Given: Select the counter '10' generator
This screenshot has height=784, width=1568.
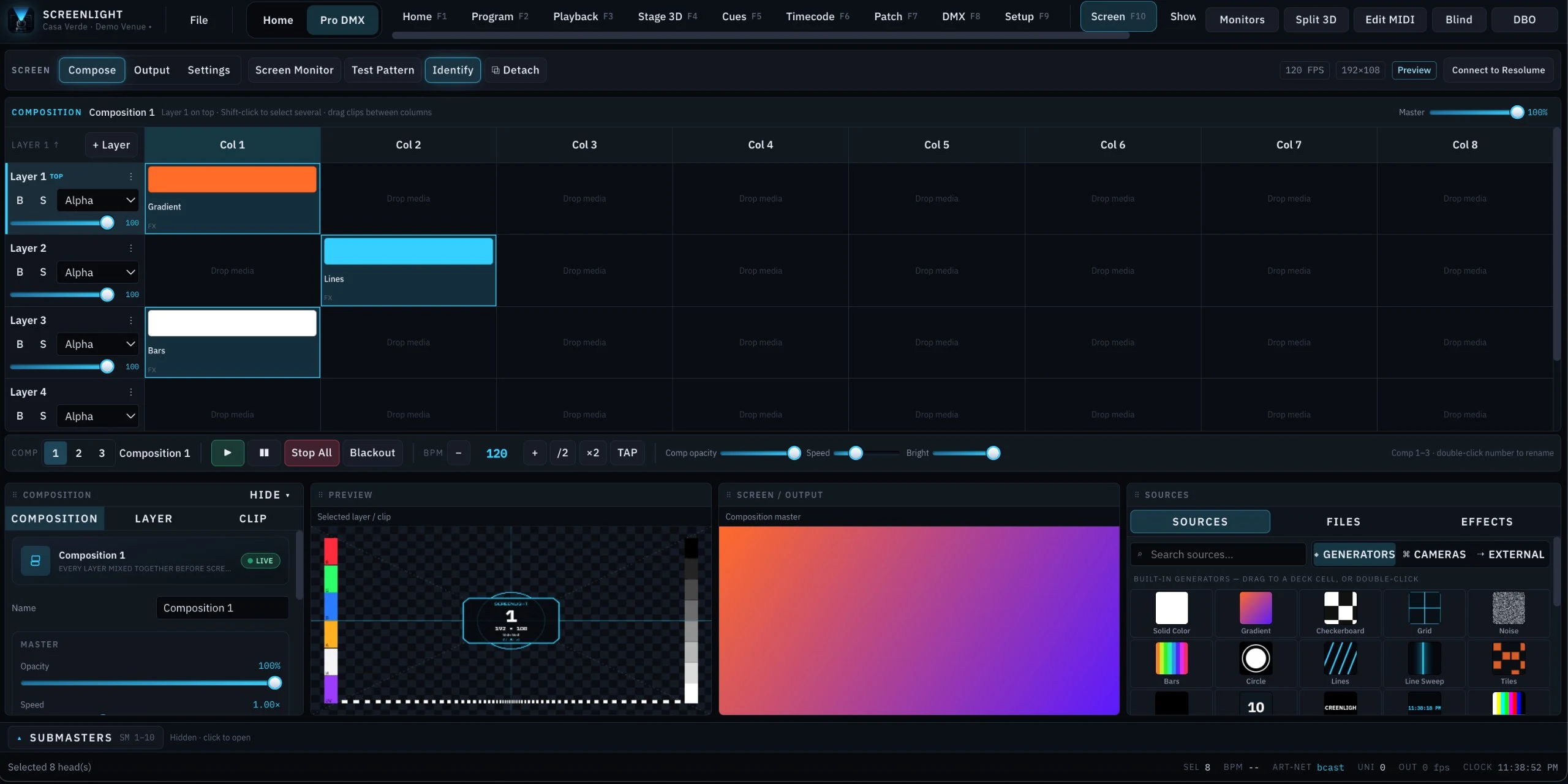Looking at the screenshot, I should (1256, 704).
